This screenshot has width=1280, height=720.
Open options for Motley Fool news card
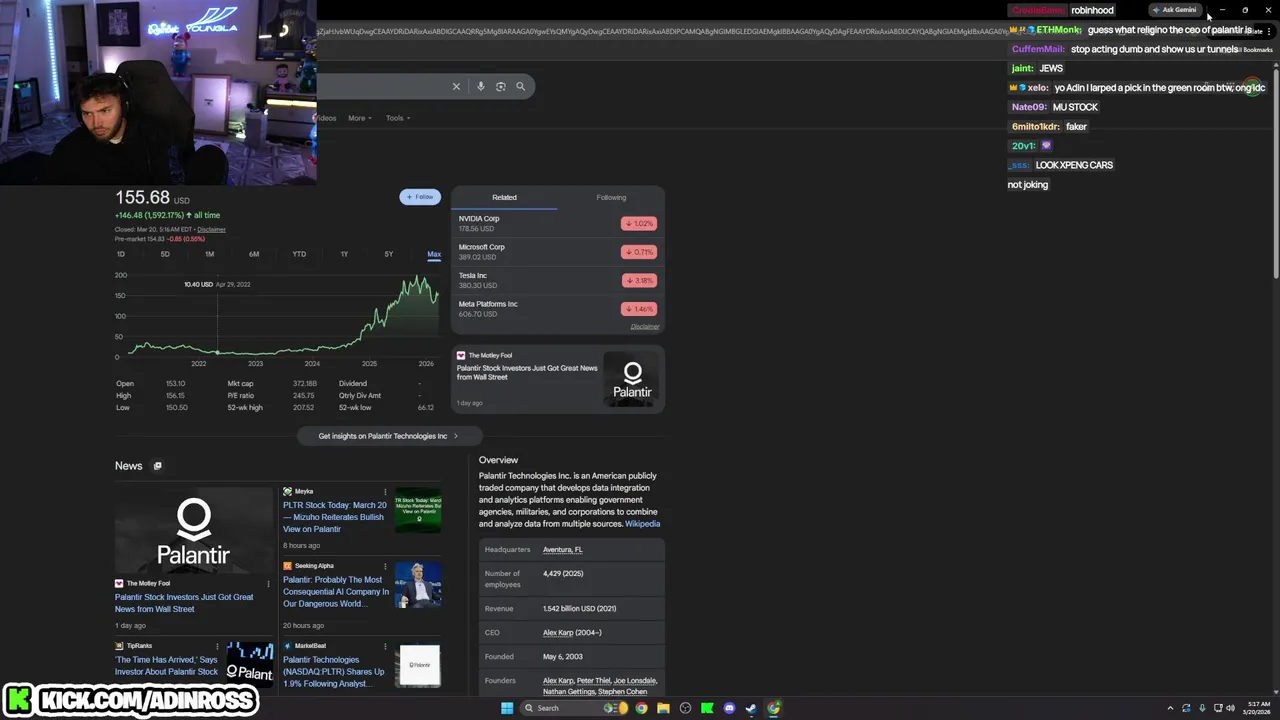pyautogui.click(x=268, y=583)
